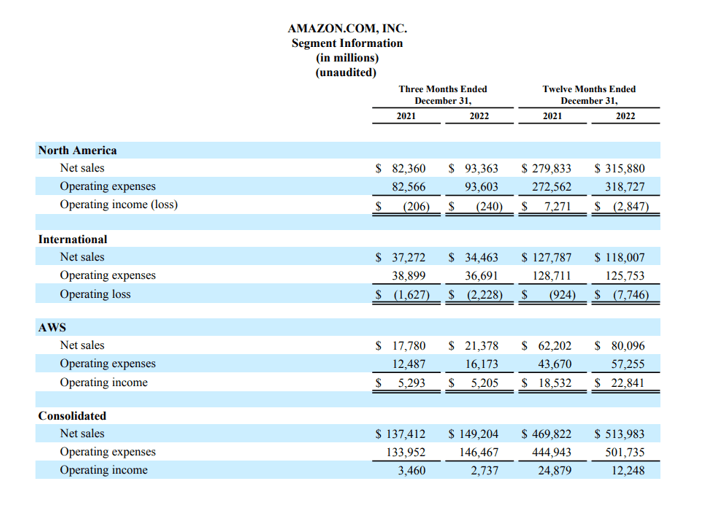Viewport: 702px width, 513px height.
Task: Select North America net sales value 93,363
Action: [x=481, y=168]
